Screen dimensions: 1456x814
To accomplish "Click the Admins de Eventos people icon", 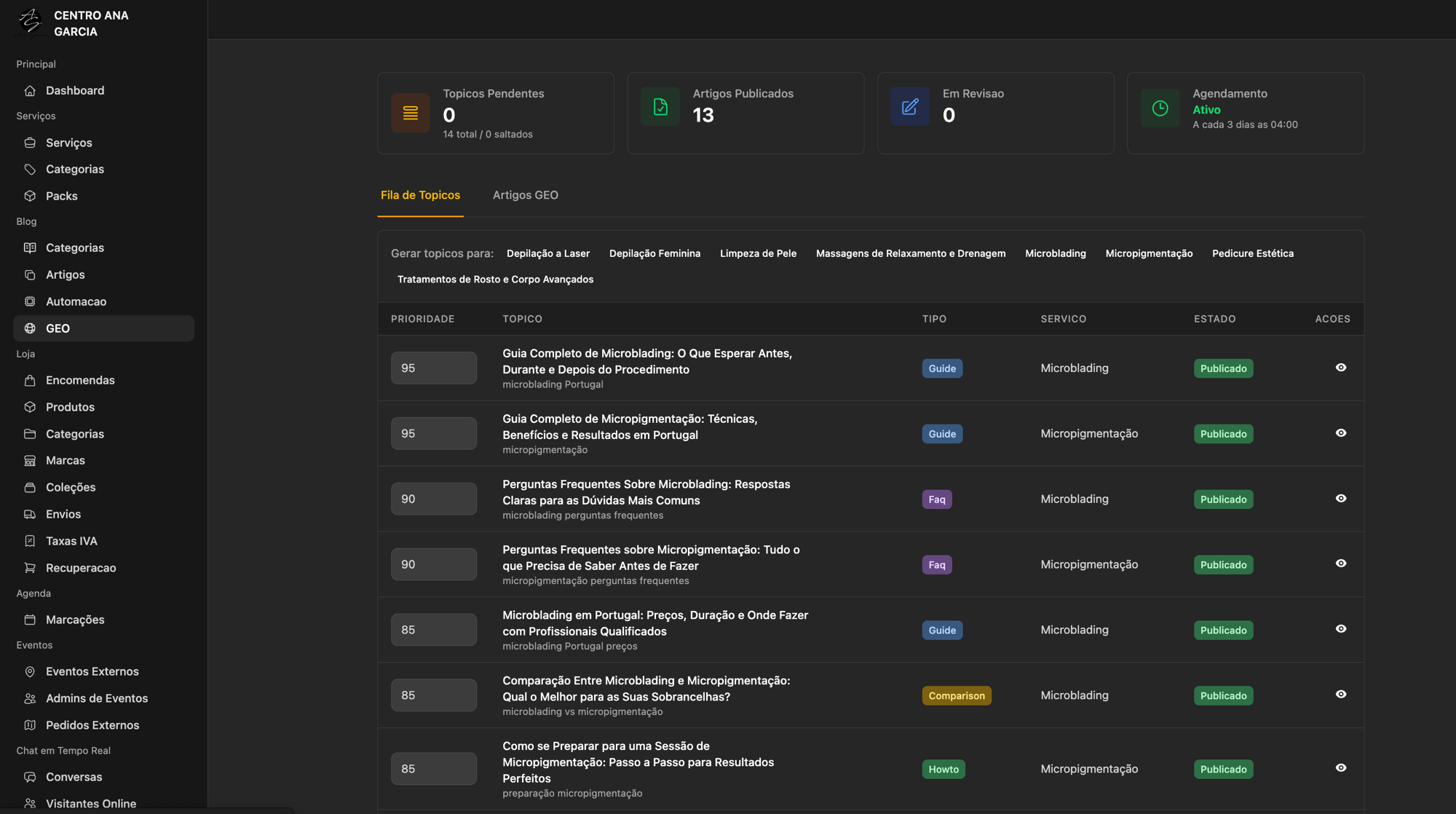I will pyautogui.click(x=30, y=699).
